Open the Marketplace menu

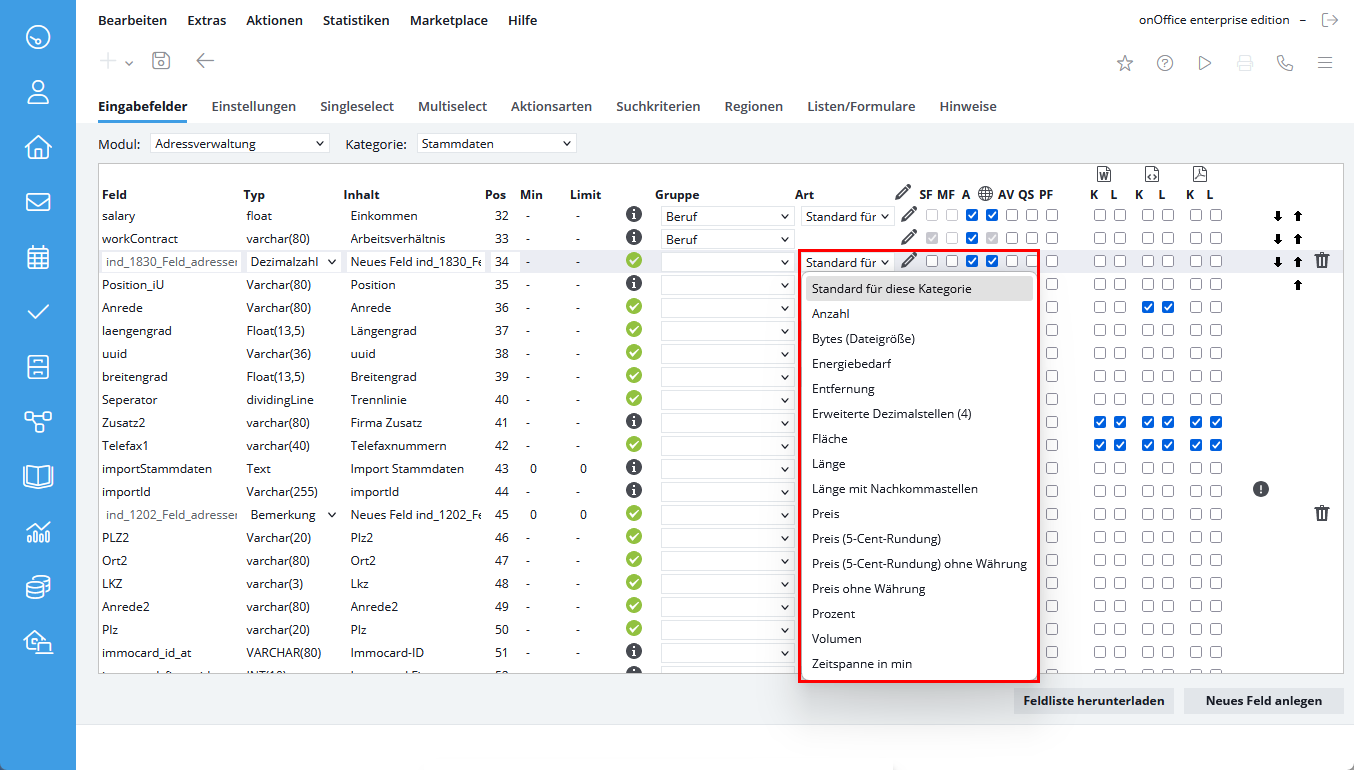point(449,20)
